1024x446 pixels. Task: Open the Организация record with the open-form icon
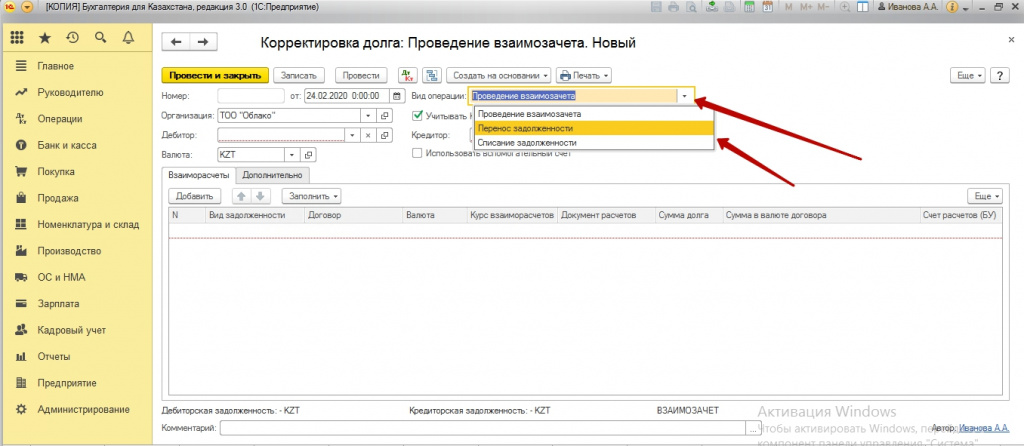(384, 116)
